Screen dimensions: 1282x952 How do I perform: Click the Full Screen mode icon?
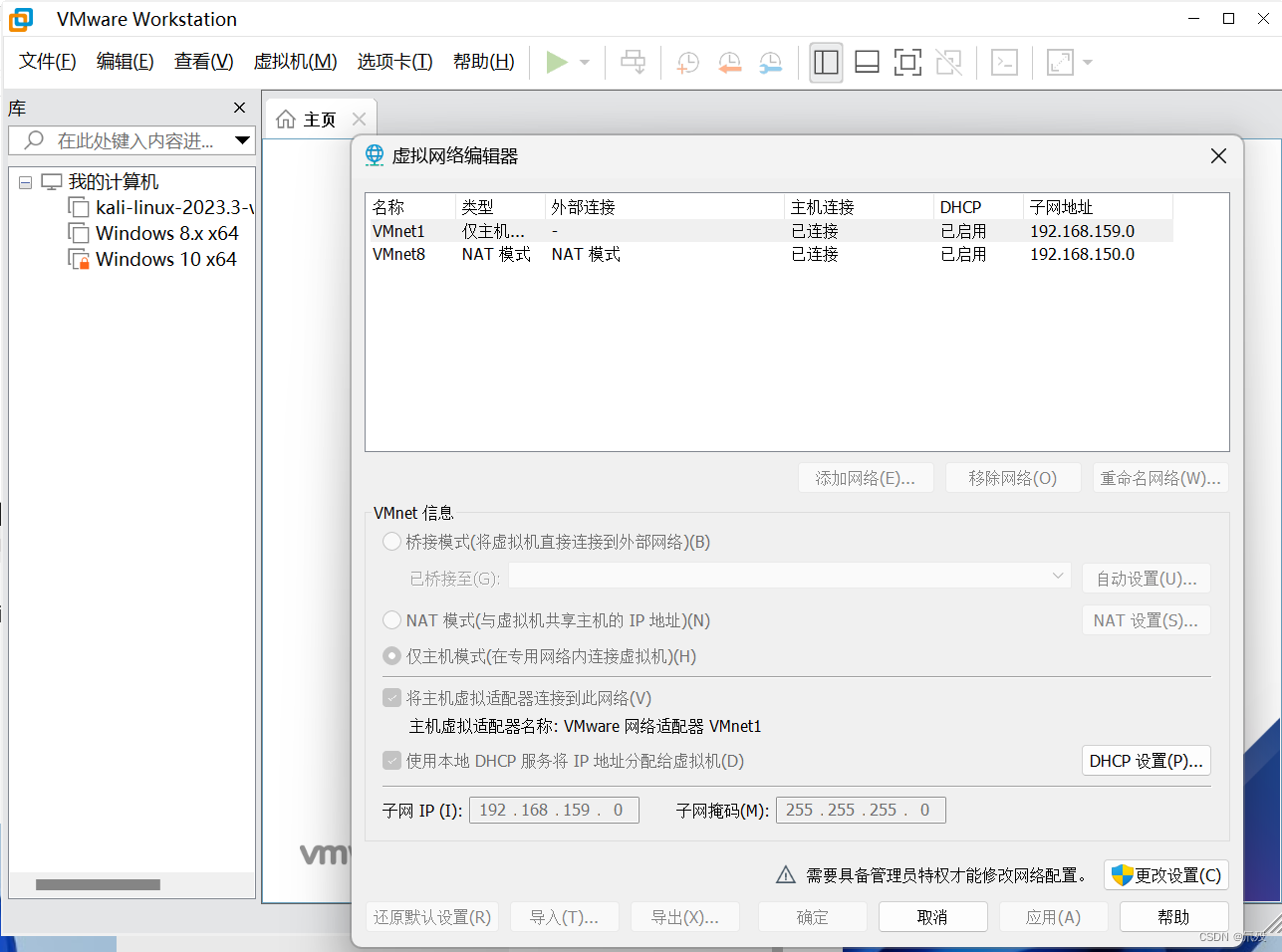click(907, 63)
